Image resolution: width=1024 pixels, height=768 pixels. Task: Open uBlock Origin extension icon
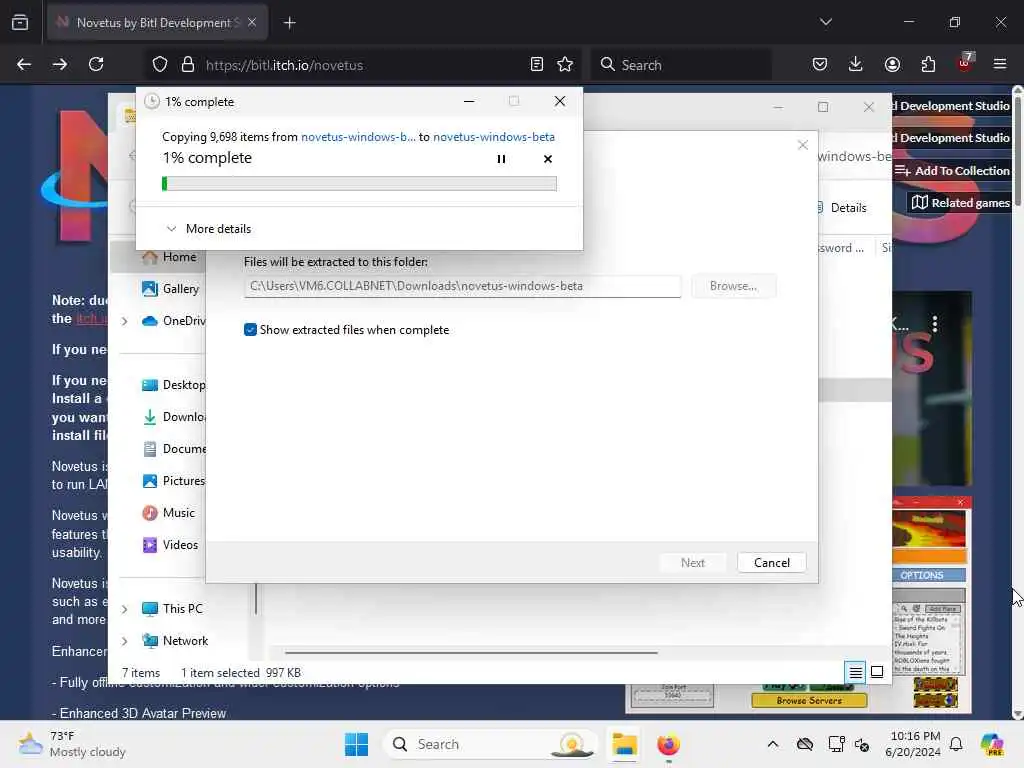(x=965, y=63)
